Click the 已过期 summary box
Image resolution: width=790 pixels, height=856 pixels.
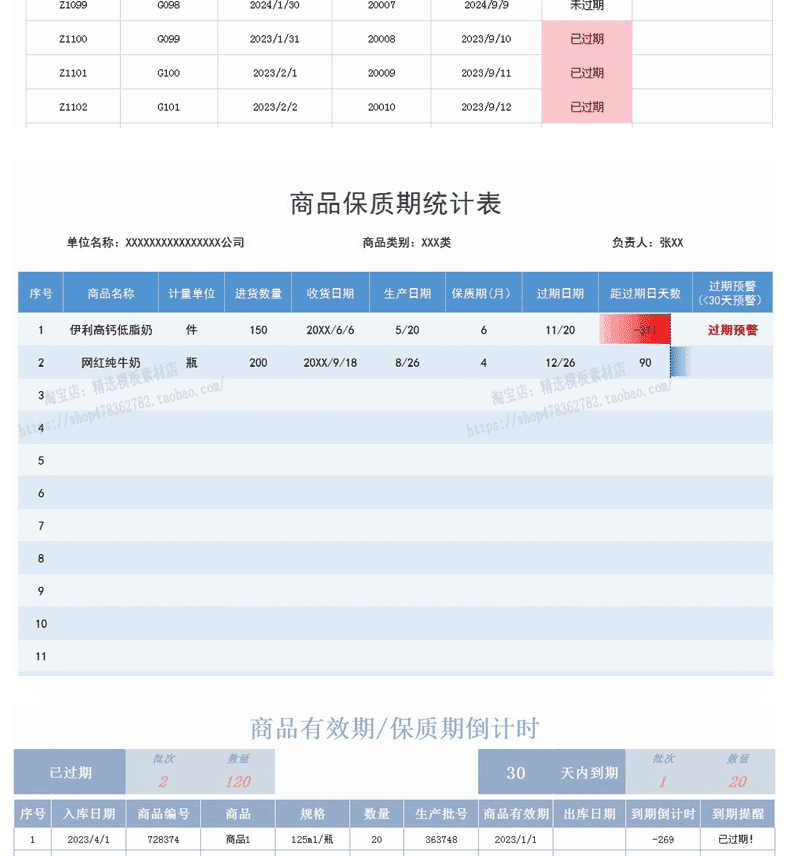click(70, 772)
